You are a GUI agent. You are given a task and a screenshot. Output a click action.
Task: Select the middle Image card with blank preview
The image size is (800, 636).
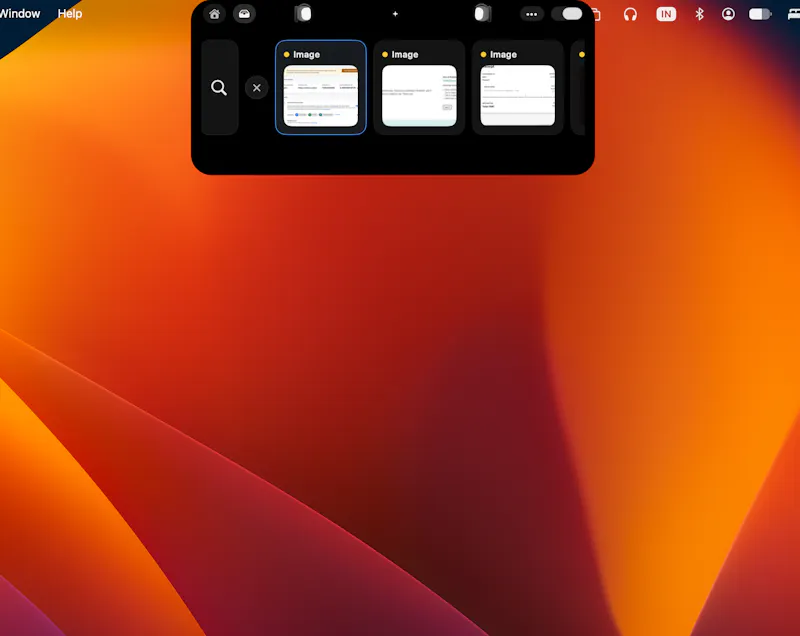click(419, 87)
